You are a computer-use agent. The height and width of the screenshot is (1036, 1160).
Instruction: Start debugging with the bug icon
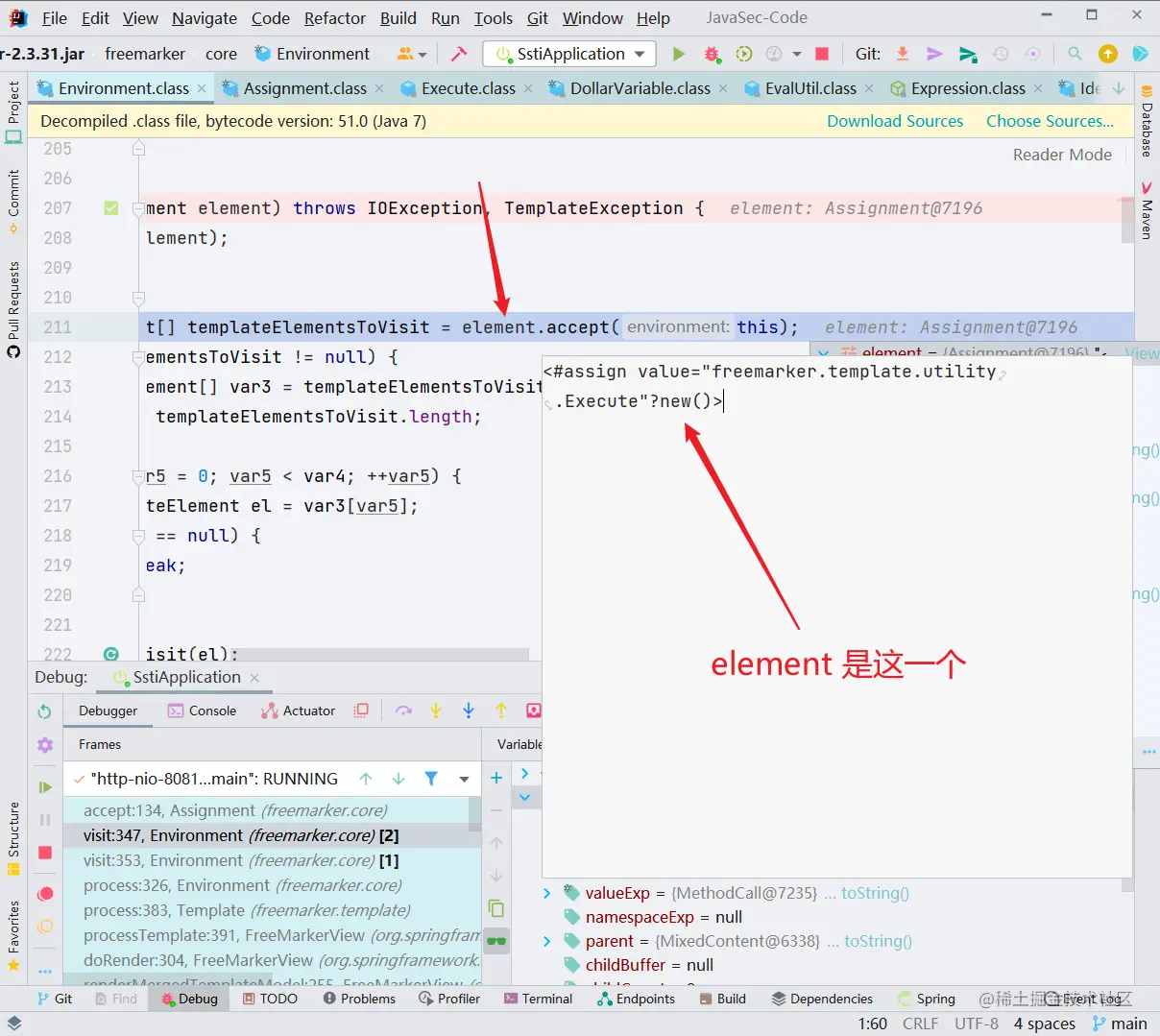pyautogui.click(x=712, y=54)
